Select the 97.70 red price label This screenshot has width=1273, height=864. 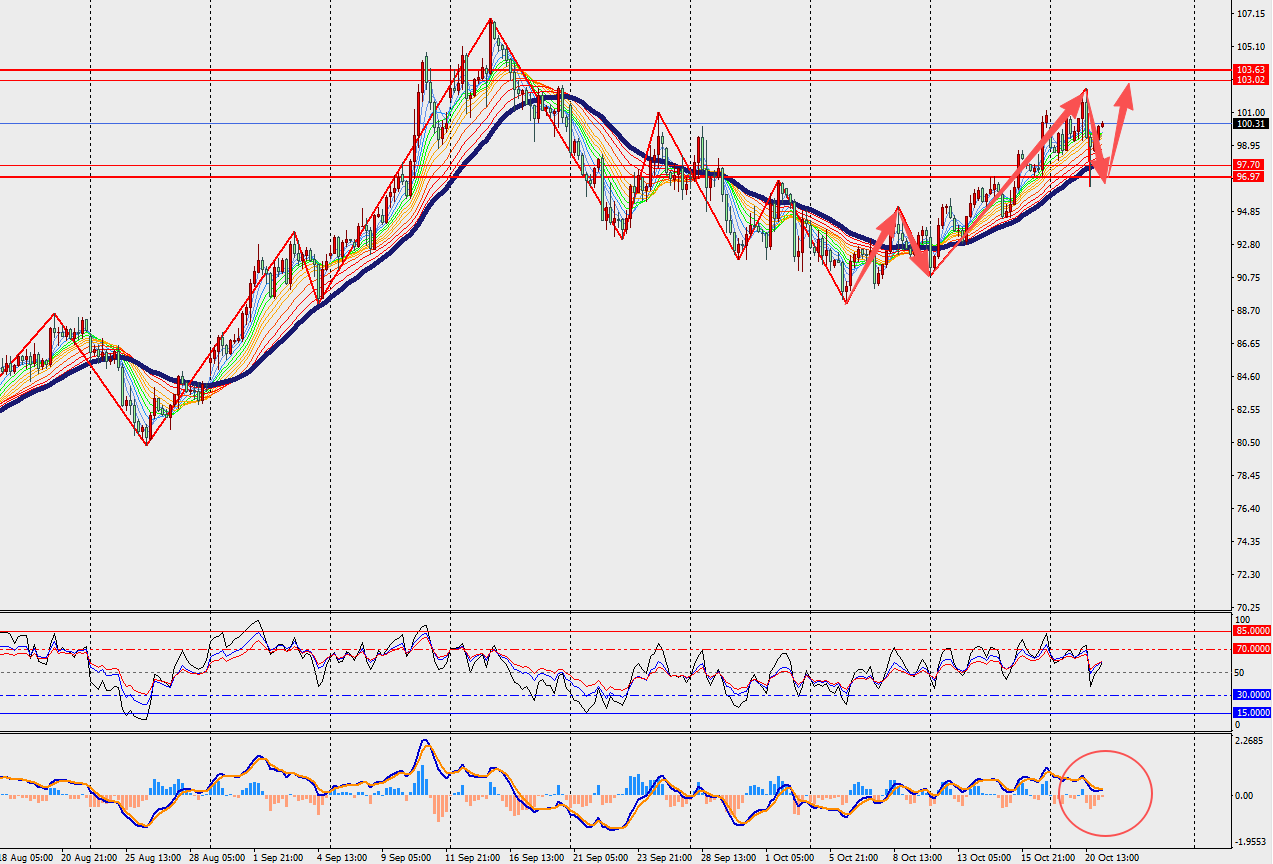(x=1252, y=164)
